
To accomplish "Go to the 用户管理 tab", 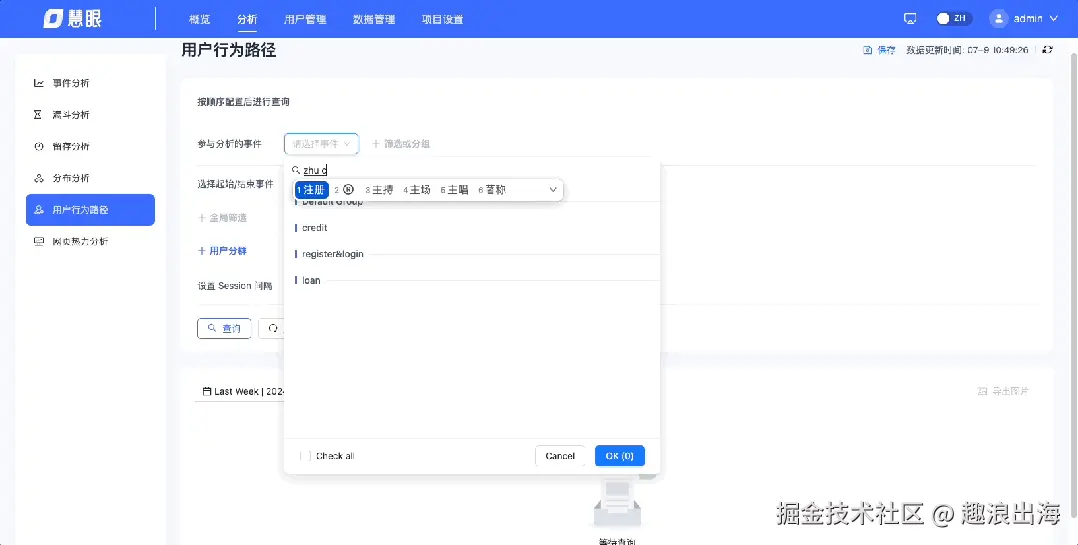I will [x=305, y=19].
